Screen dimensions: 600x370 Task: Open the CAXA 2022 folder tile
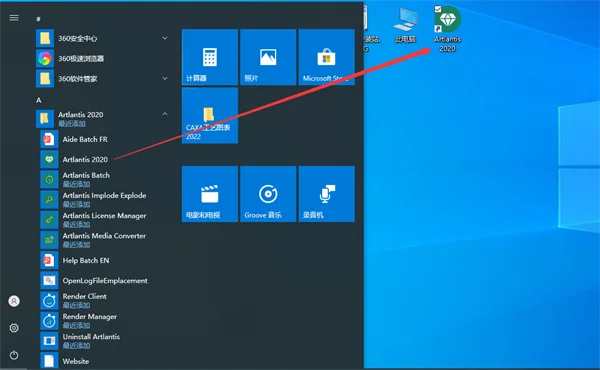[210, 116]
